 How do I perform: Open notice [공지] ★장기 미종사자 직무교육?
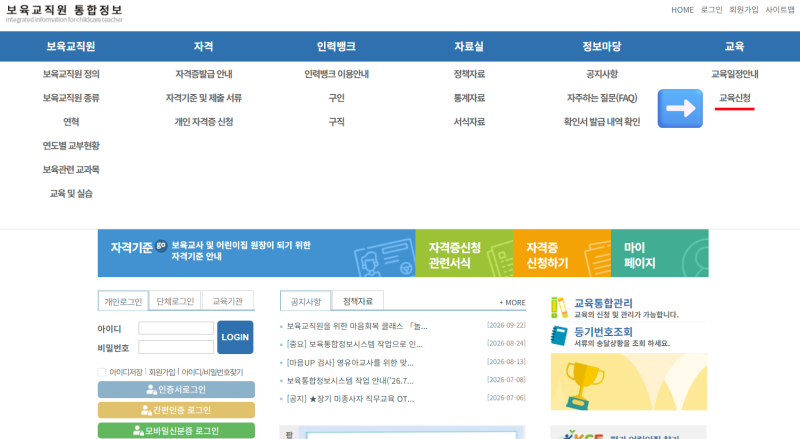pyautogui.click(x=350, y=399)
